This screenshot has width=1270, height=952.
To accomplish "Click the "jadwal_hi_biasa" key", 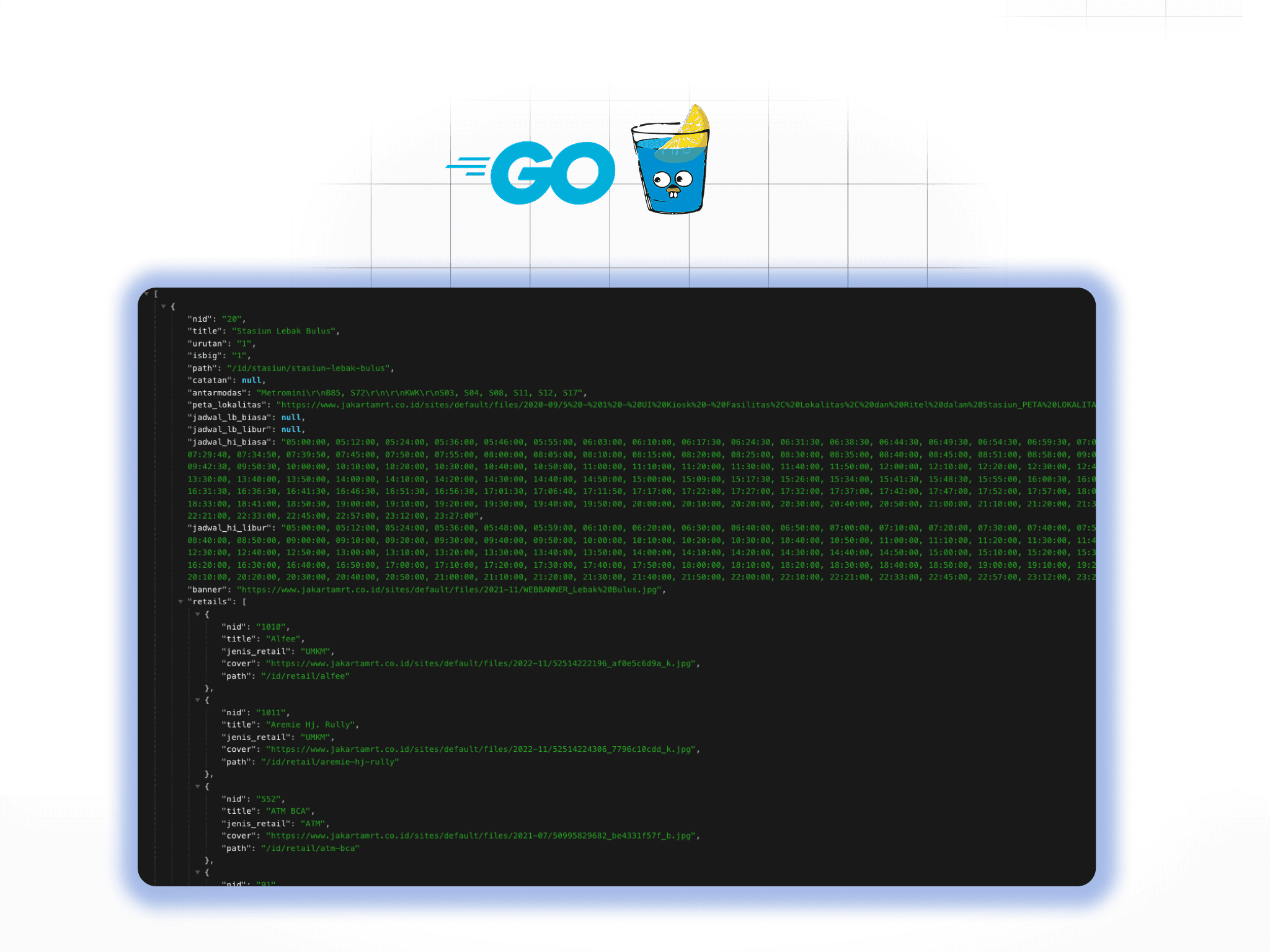I will [x=229, y=442].
